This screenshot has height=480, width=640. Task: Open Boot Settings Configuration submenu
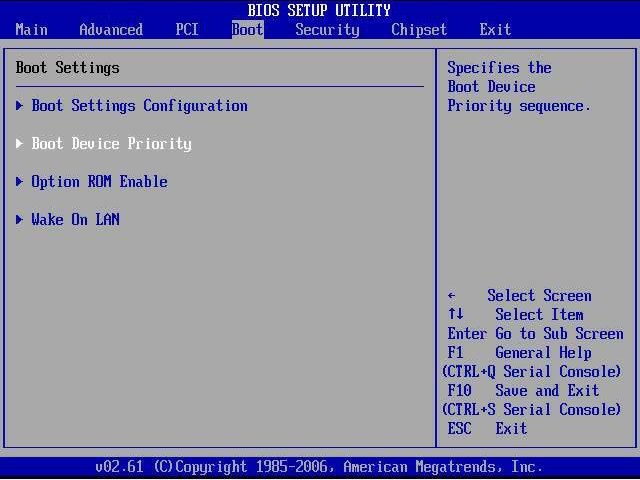[139, 106]
